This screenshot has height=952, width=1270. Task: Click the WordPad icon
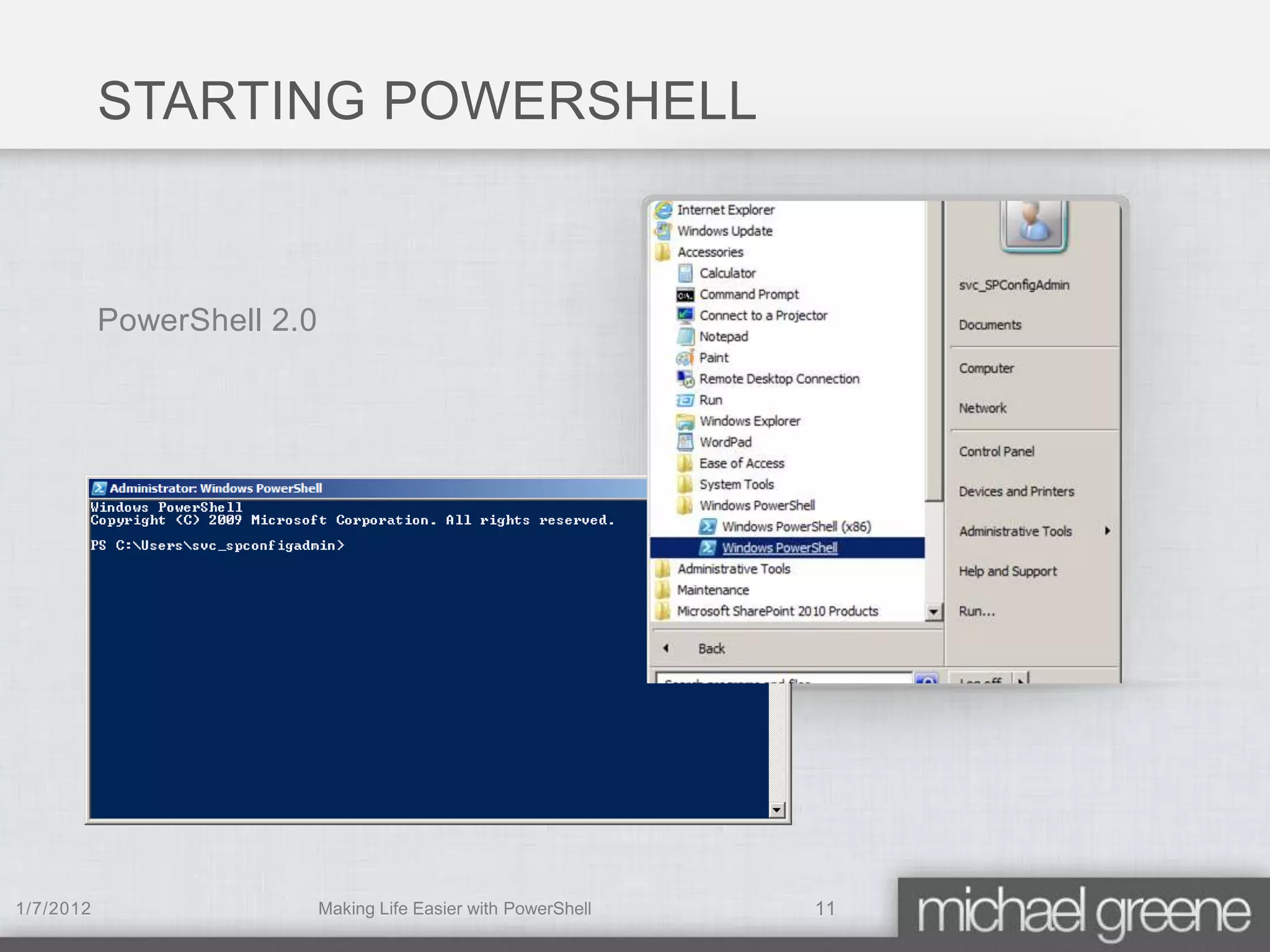click(685, 443)
